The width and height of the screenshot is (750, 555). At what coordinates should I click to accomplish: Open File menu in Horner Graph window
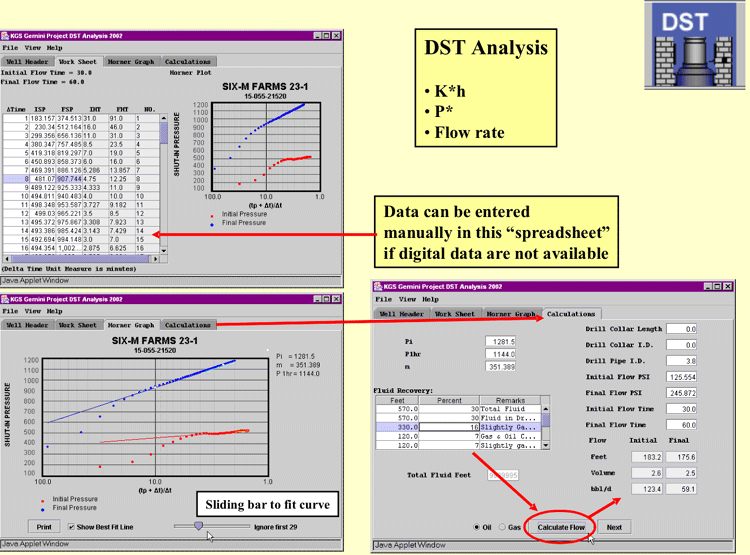tap(10, 311)
